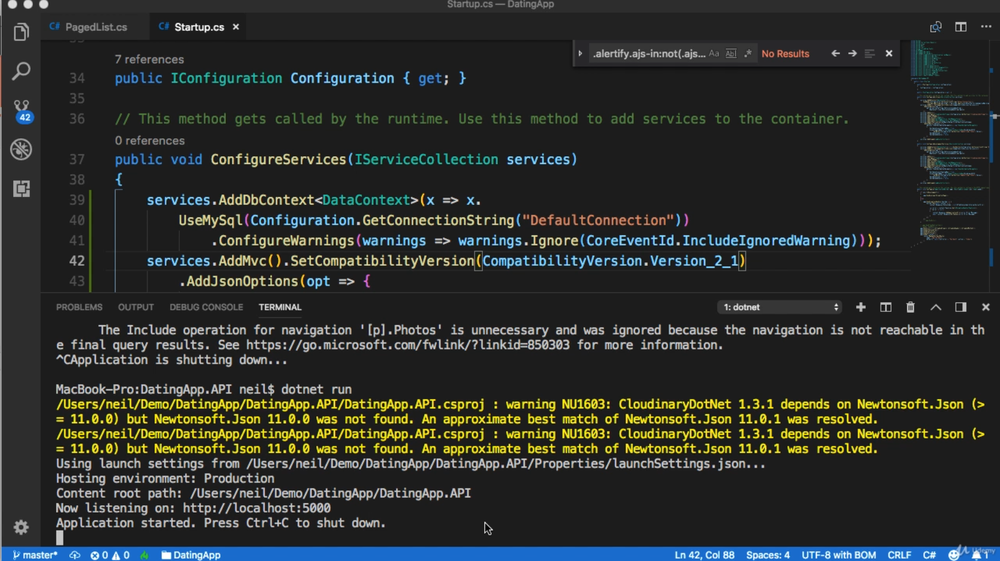Open the Search sidebar view
The height and width of the screenshot is (561, 1000).
(x=21, y=71)
